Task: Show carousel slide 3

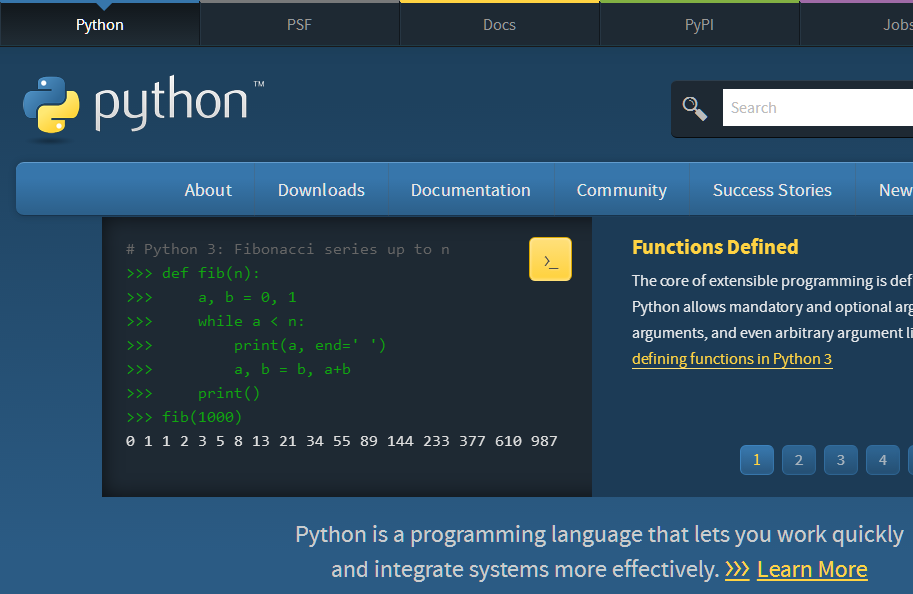Action: click(x=841, y=460)
